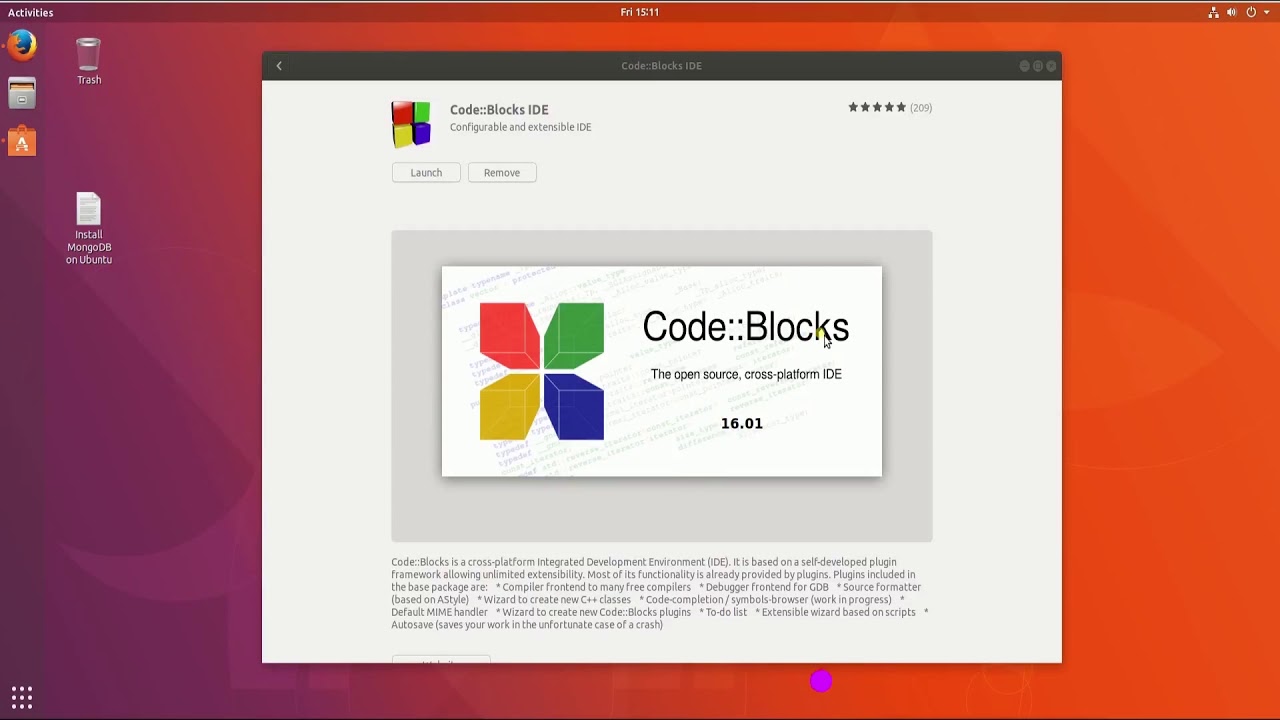Click 'Configurable and extensible IDE' subtitle
The height and width of the screenshot is (720, 1280).
point(520,128)
